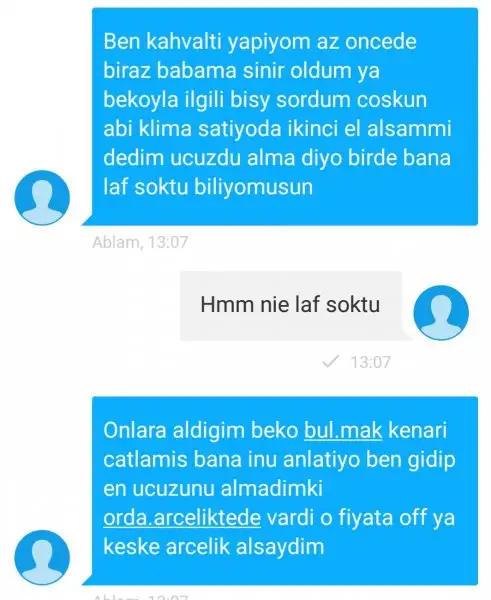The image size is (491, 600).
Task: Tap the line 'laf soktu biliyomusun'
Action: pyautogui.click(x=208, y=187)
